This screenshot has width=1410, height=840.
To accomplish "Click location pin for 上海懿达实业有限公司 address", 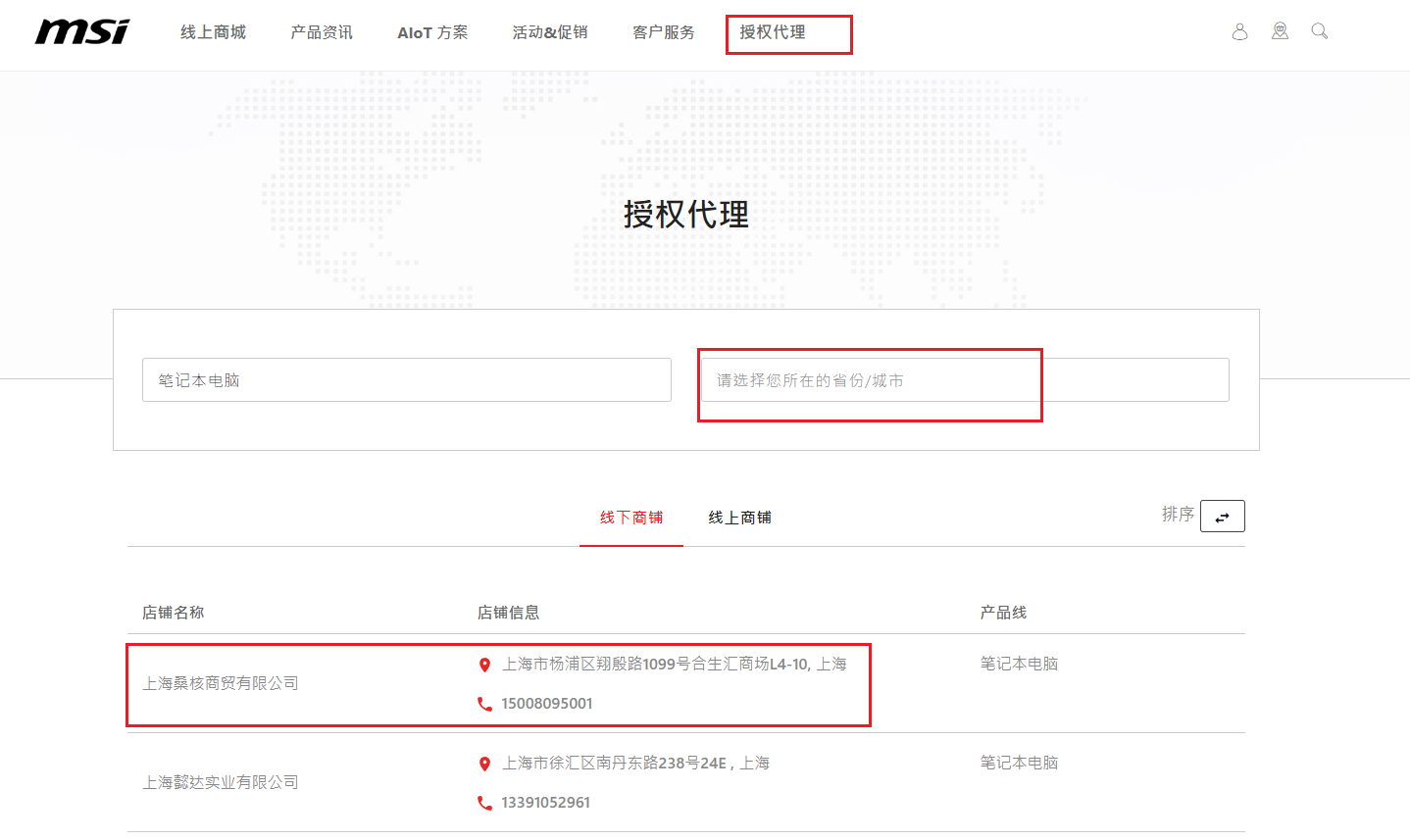I will pyautogui.click(x=484, y=764).
